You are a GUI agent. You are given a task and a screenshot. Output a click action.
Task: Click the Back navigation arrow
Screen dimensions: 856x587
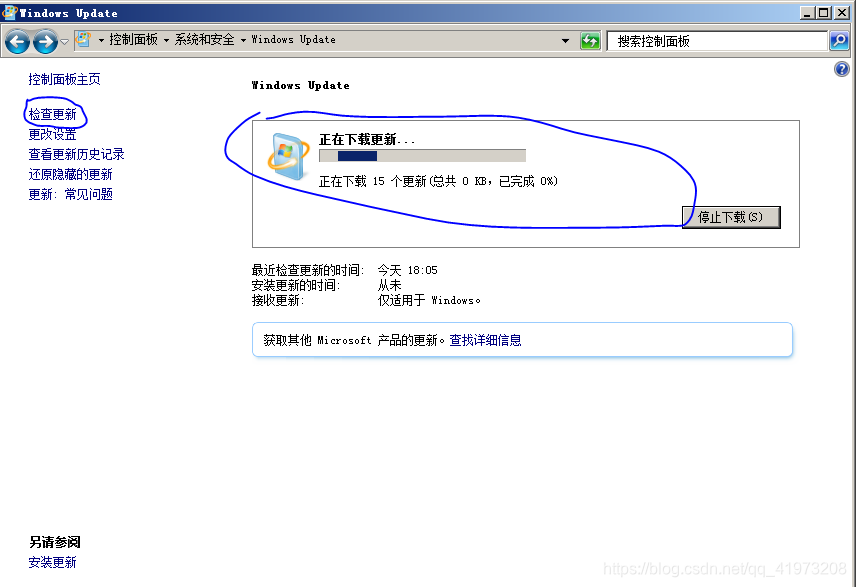click(17, 41)
